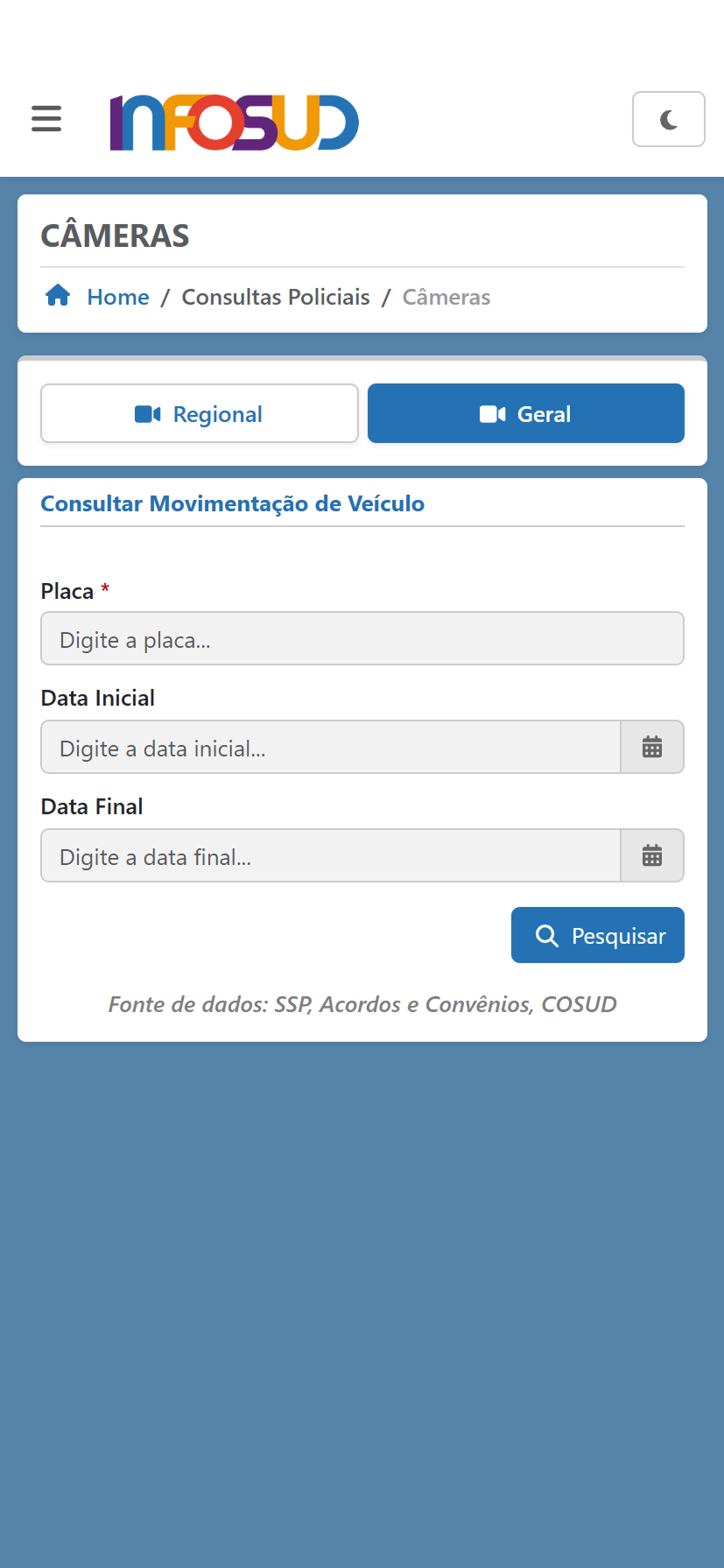Focus the Placa input field
Image resolution: width=724 pixels, height=1568 pixels.
[362, 639]
